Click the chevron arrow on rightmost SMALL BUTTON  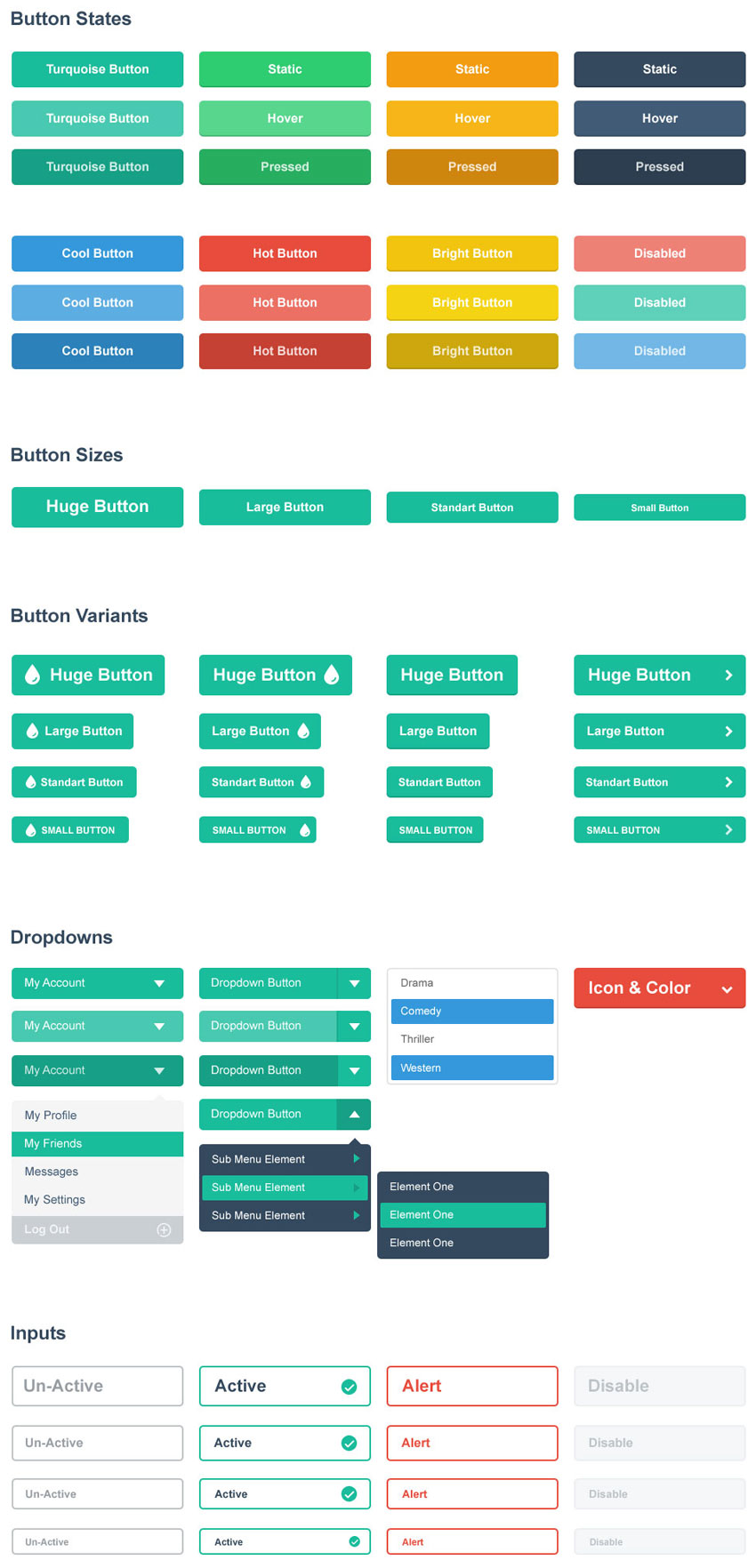click(728, 829)
